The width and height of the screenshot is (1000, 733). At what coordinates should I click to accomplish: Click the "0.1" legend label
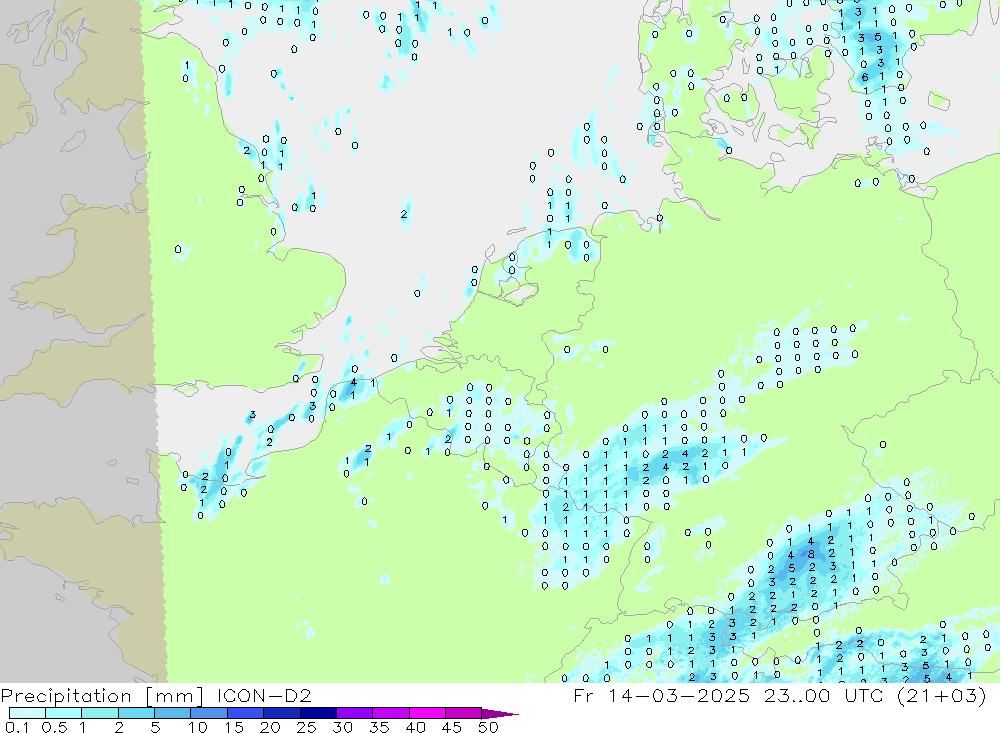17,727
